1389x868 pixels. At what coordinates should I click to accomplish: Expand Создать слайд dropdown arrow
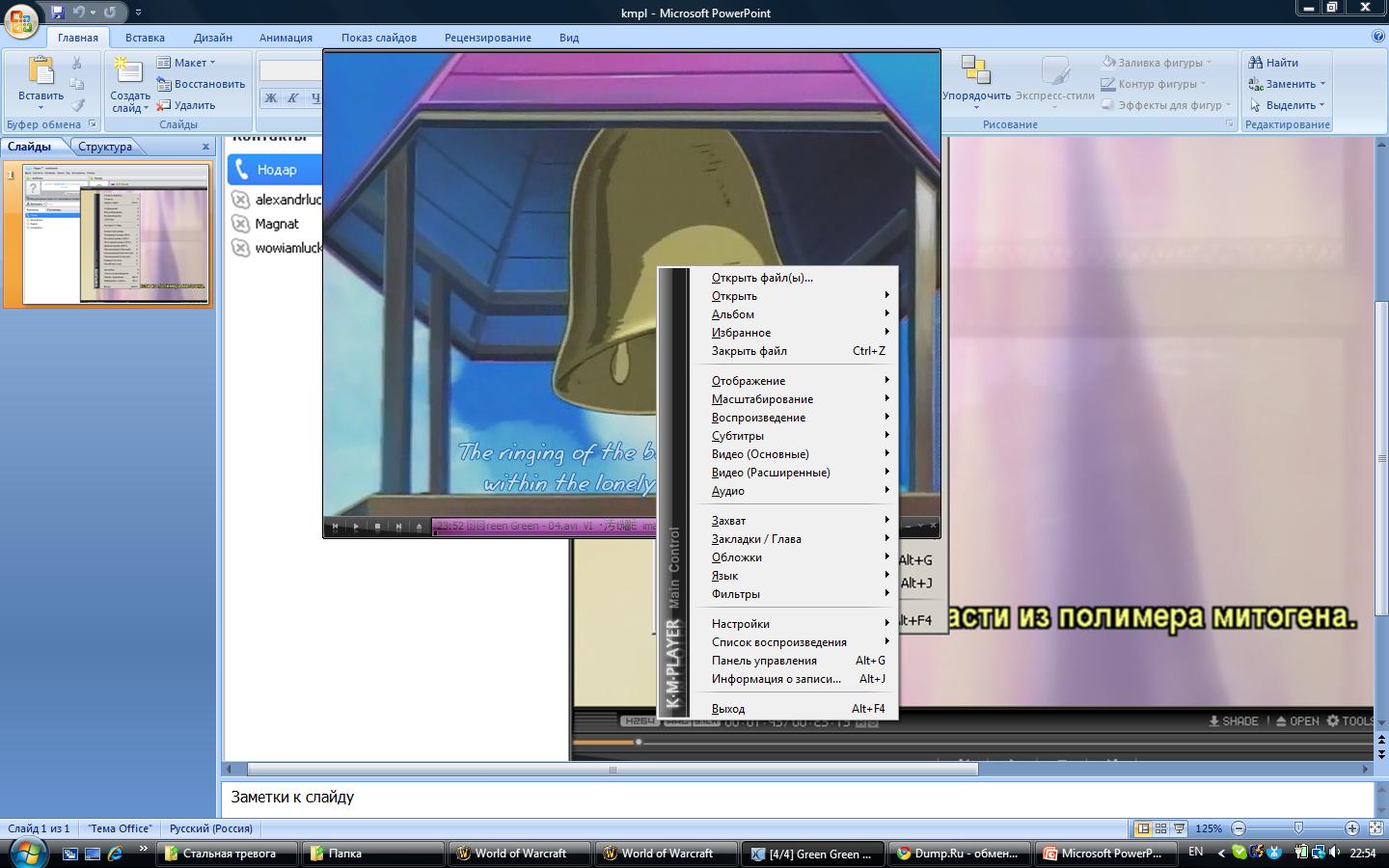point(146,109)
